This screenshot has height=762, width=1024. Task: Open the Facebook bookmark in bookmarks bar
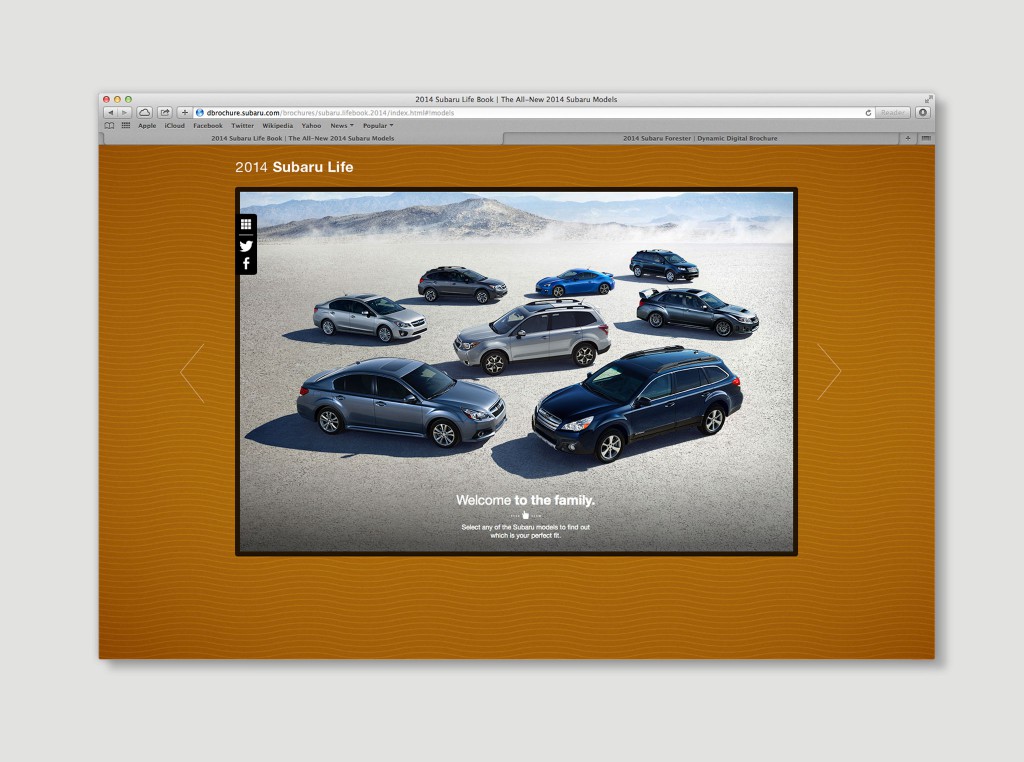(208, 125)
